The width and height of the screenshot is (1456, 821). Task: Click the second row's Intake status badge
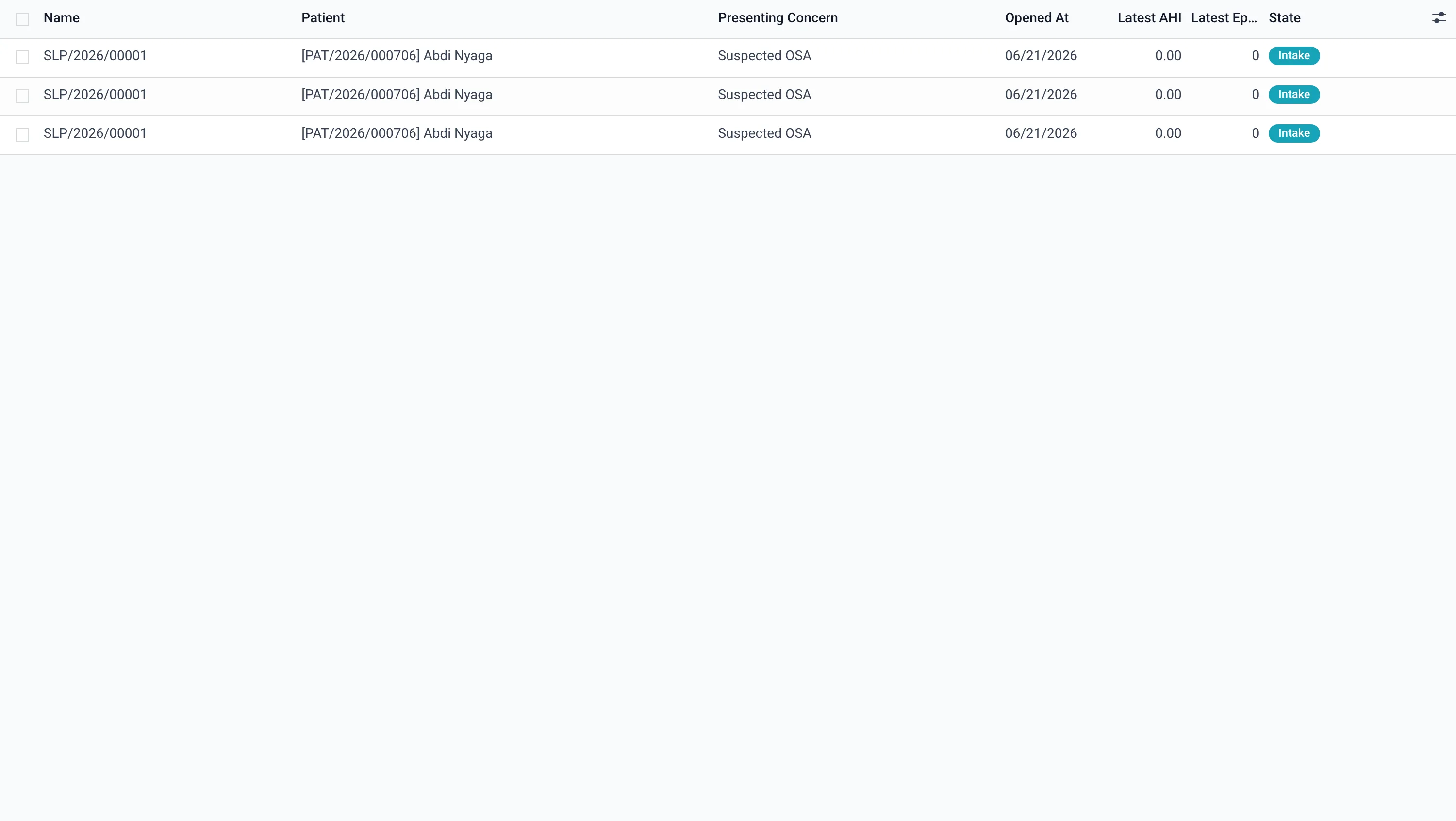coord(1294,94)
